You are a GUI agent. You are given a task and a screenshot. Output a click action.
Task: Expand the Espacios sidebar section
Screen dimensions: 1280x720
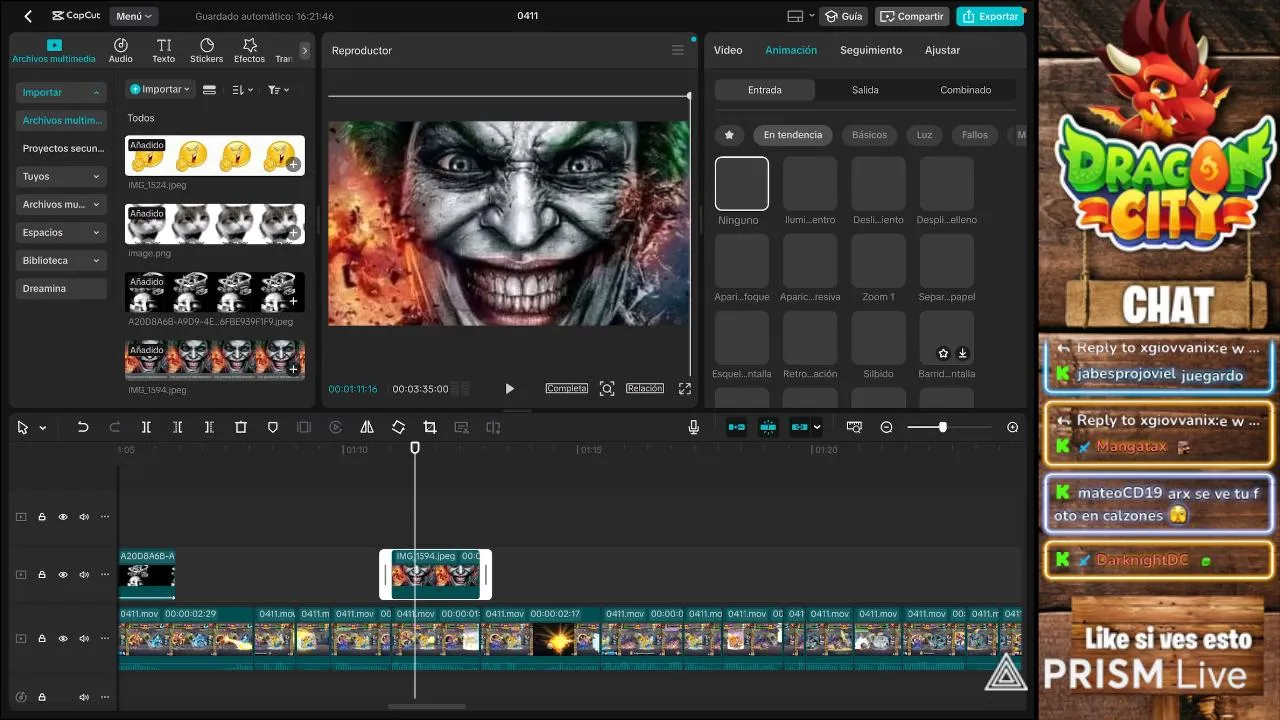click(61, 232)
